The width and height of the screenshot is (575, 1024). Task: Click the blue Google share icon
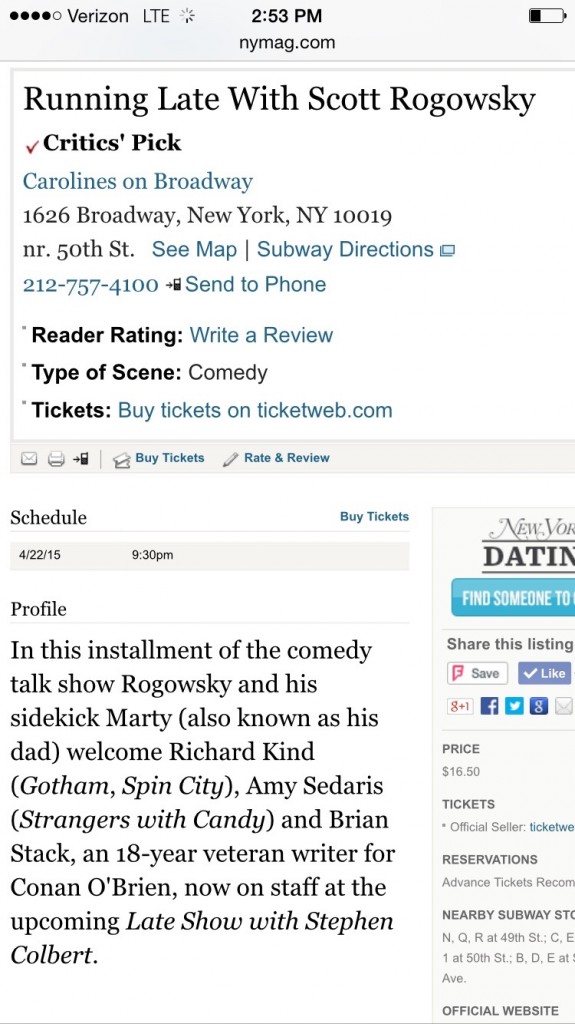tap(538, 706)
